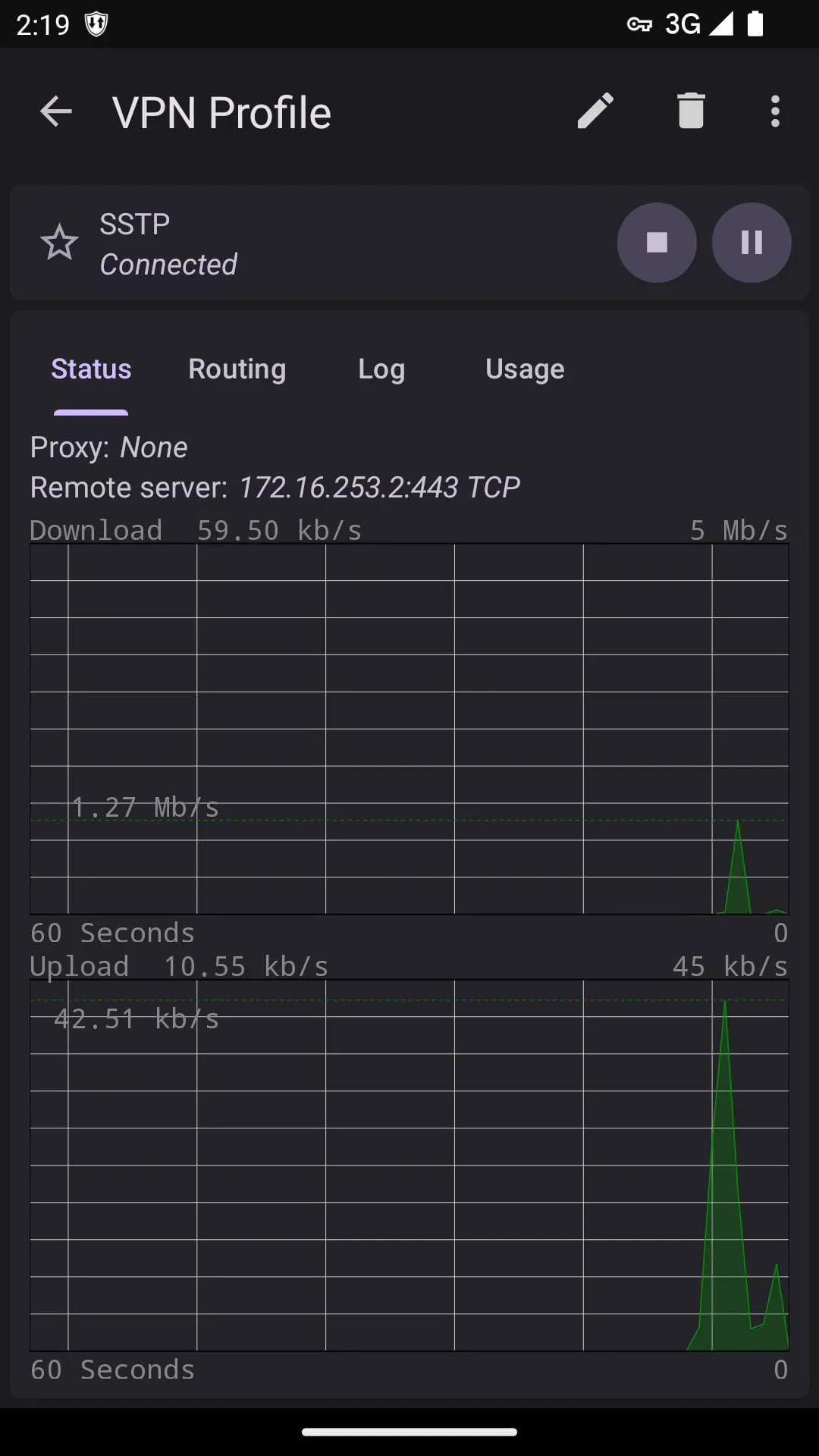Delete the VPN profile using trash icon
Image resolution: width=819 pixels, height=1456 pixels.
coord(691,111)
